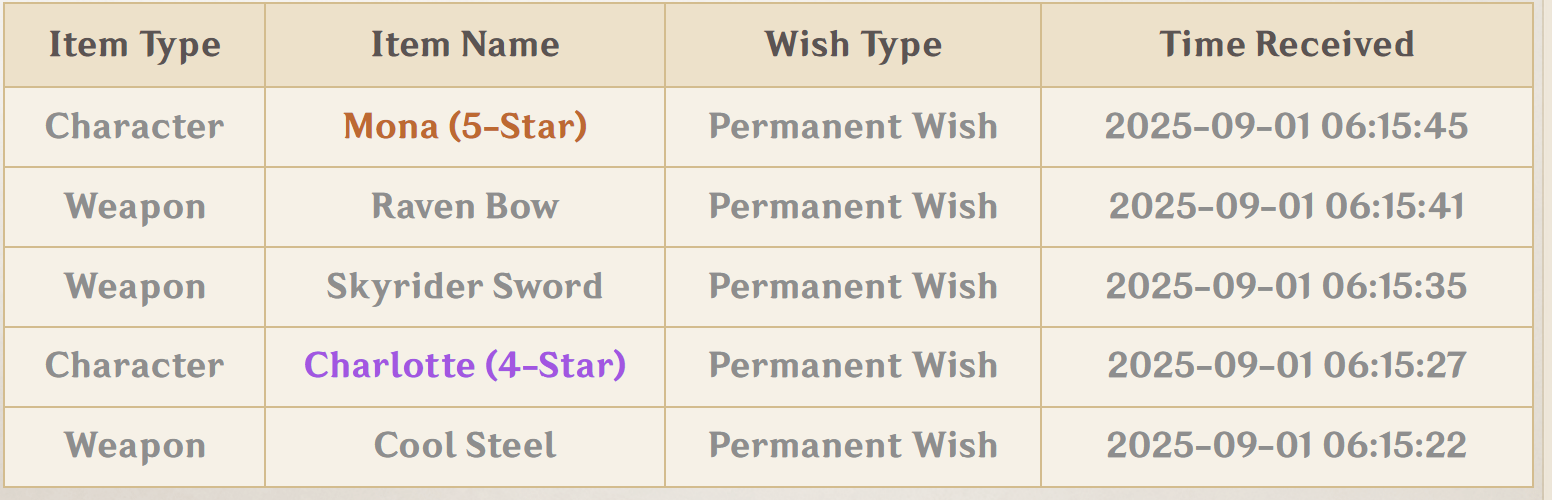This screenshot has width=1552, height=500.
Task: Click Character type cell in Charlotte row
Action: (135, 367)
